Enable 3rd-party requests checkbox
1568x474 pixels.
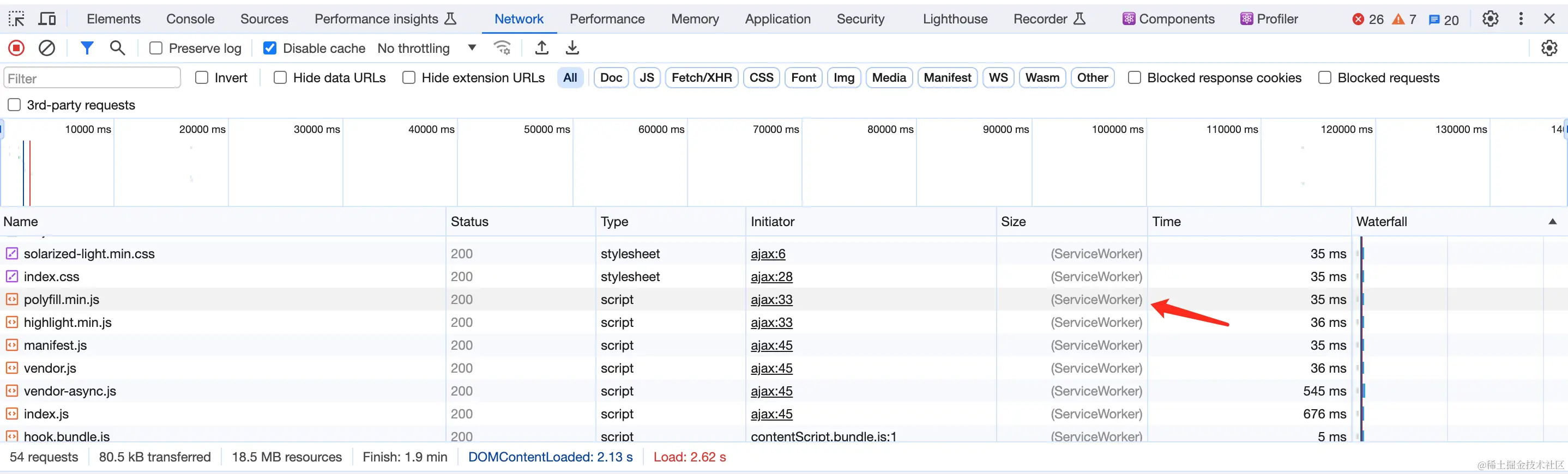(x=14, y=105)
